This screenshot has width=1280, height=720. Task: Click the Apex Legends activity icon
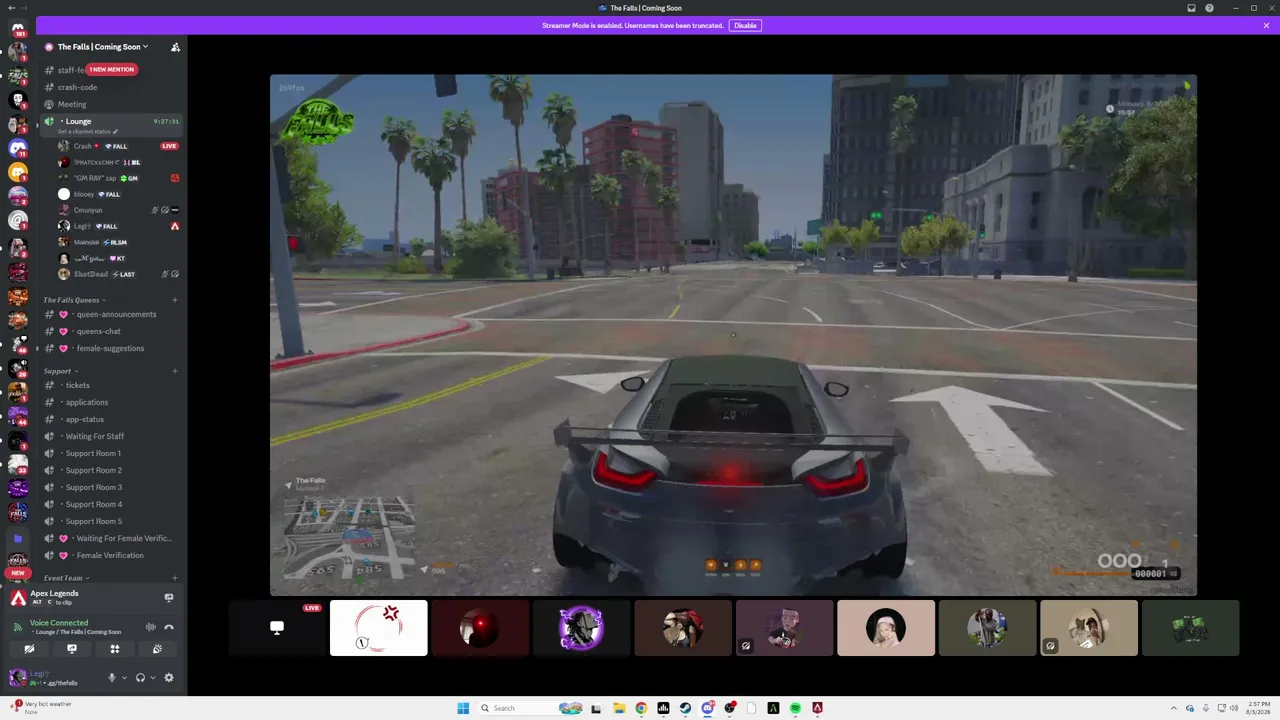click(x=18, y=598)
